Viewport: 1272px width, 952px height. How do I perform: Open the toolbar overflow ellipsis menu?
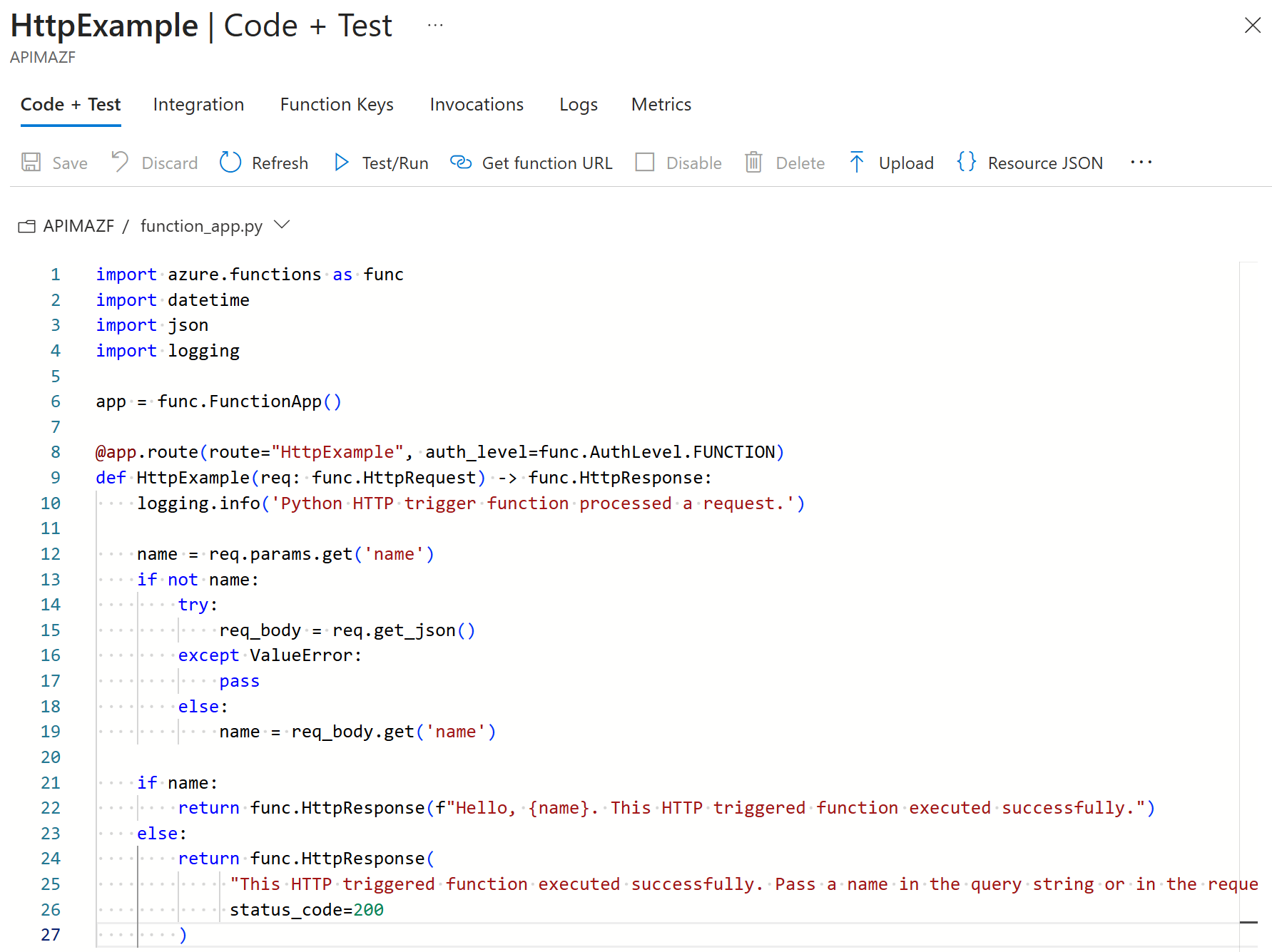pyautogui.click(x=1141, y=163)
